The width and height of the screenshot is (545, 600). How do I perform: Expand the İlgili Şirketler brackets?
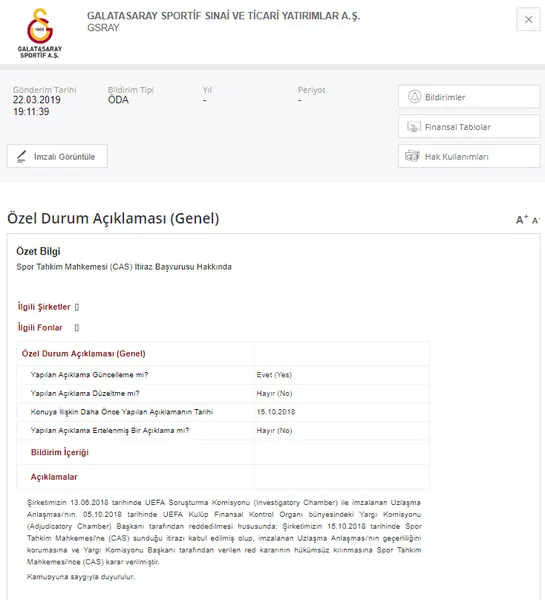(x=77, y=307)
